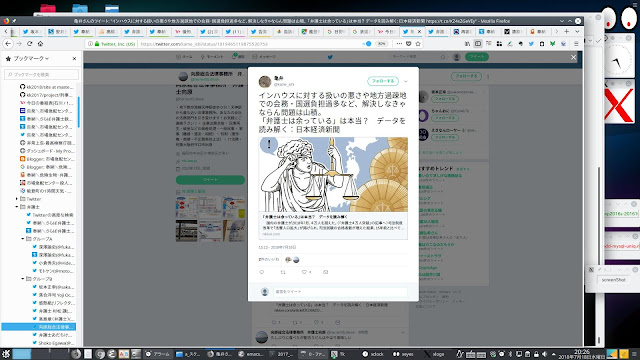Open tweet author's avatar
Screen dimensions: 640x360
[265, 81]
